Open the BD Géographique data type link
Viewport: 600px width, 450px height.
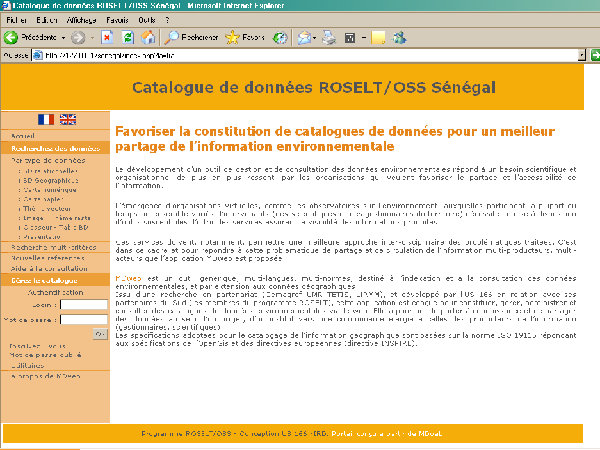pos(49,180)
